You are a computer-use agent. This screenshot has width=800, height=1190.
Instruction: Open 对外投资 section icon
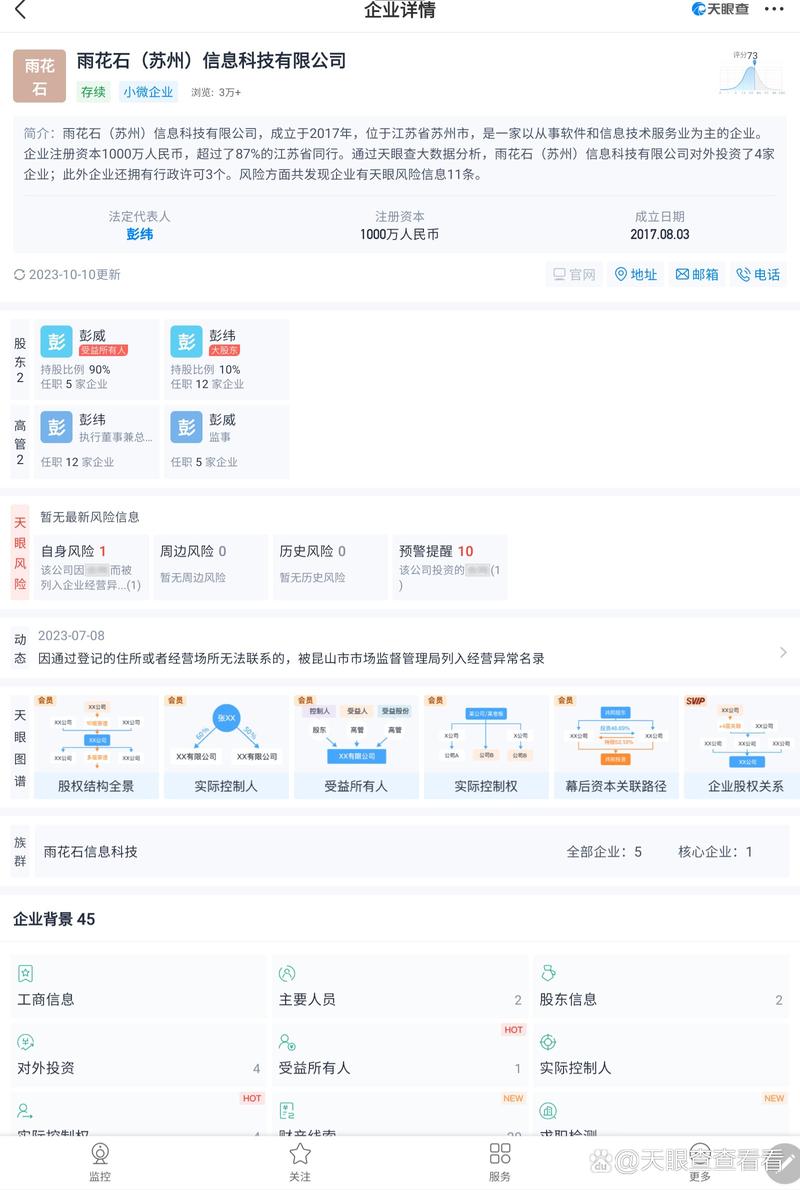pyautogui.click(x=25, y=1042)
